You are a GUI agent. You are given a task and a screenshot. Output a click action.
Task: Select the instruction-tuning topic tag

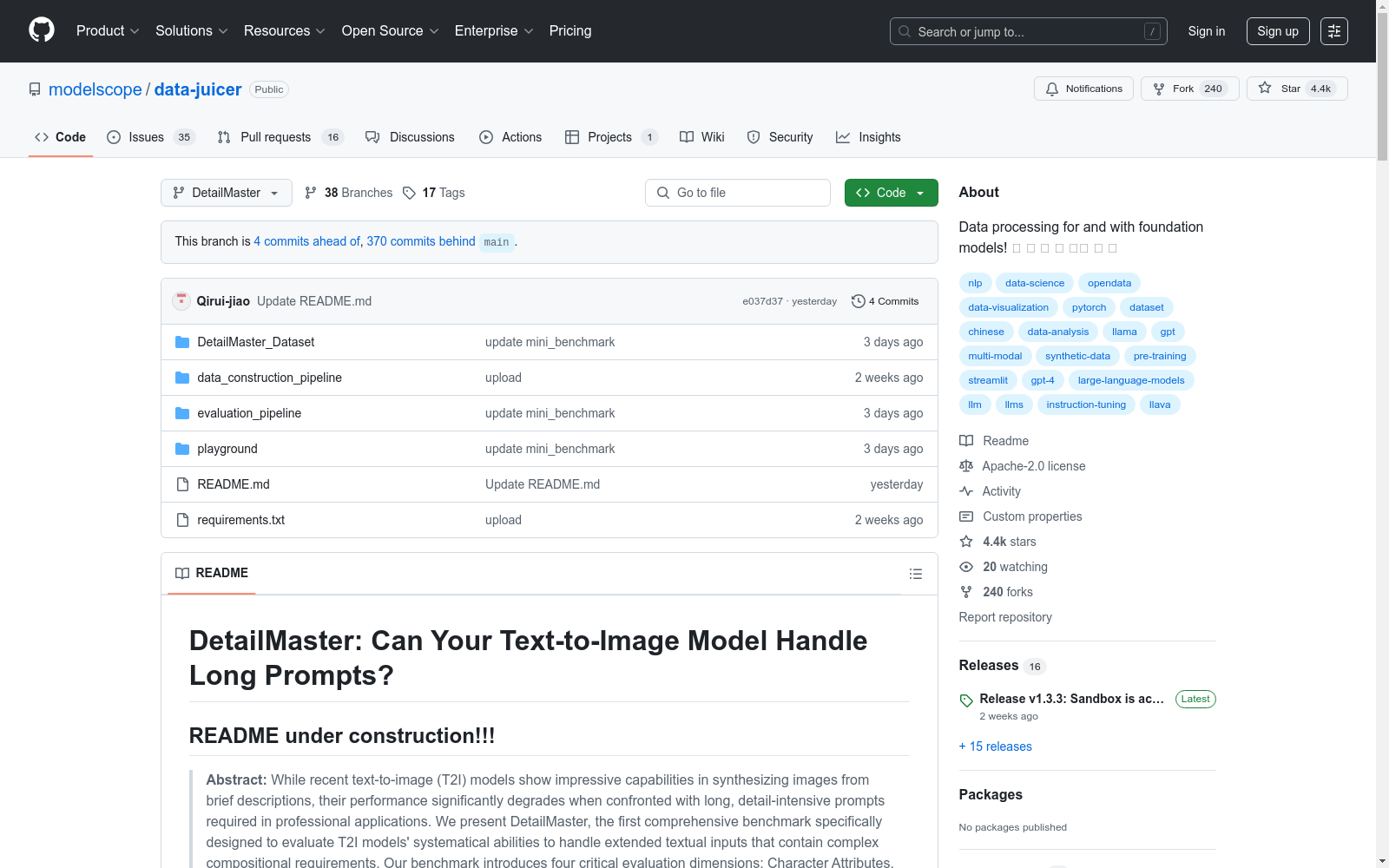(1086, 404)
